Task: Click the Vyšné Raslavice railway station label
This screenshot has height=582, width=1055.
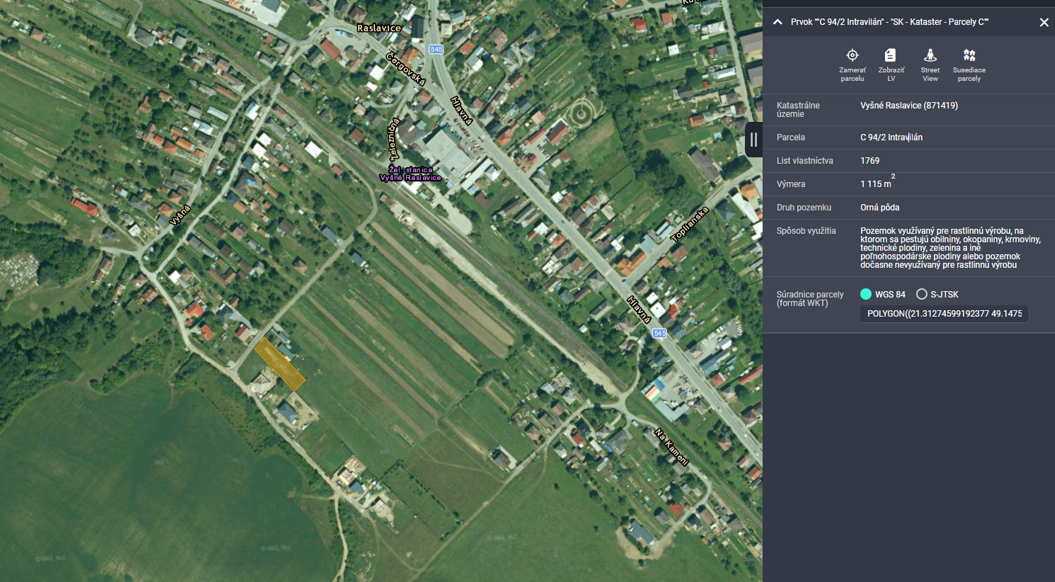Action: tap(410, 174)
